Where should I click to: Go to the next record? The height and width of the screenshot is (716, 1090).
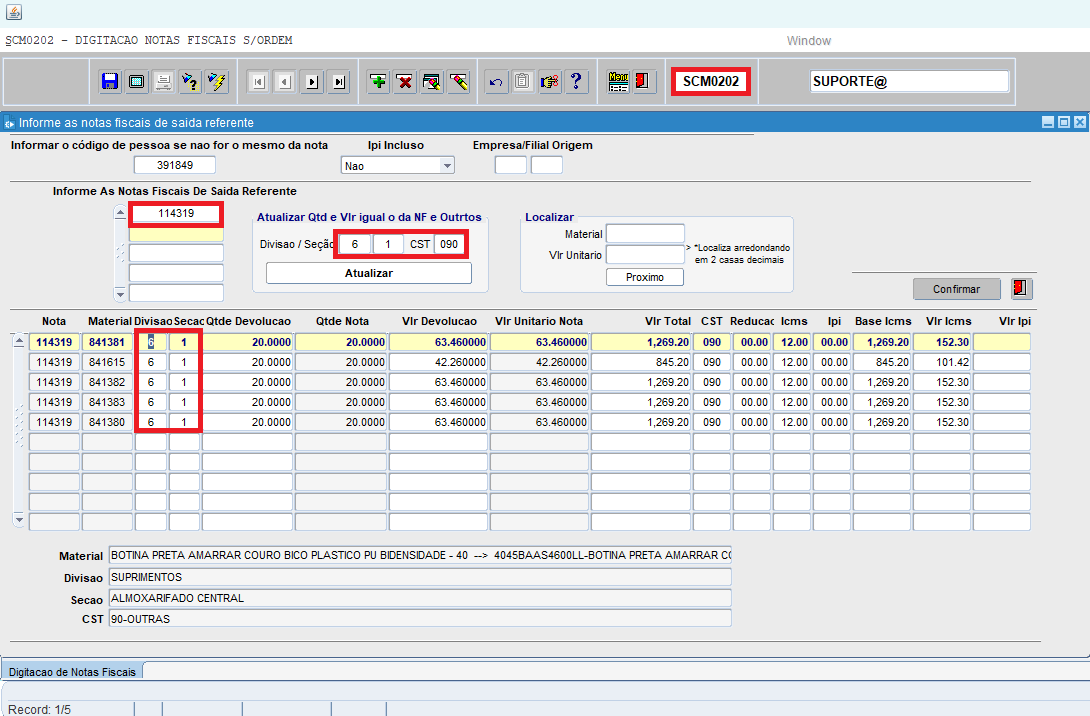pos(312,82)
